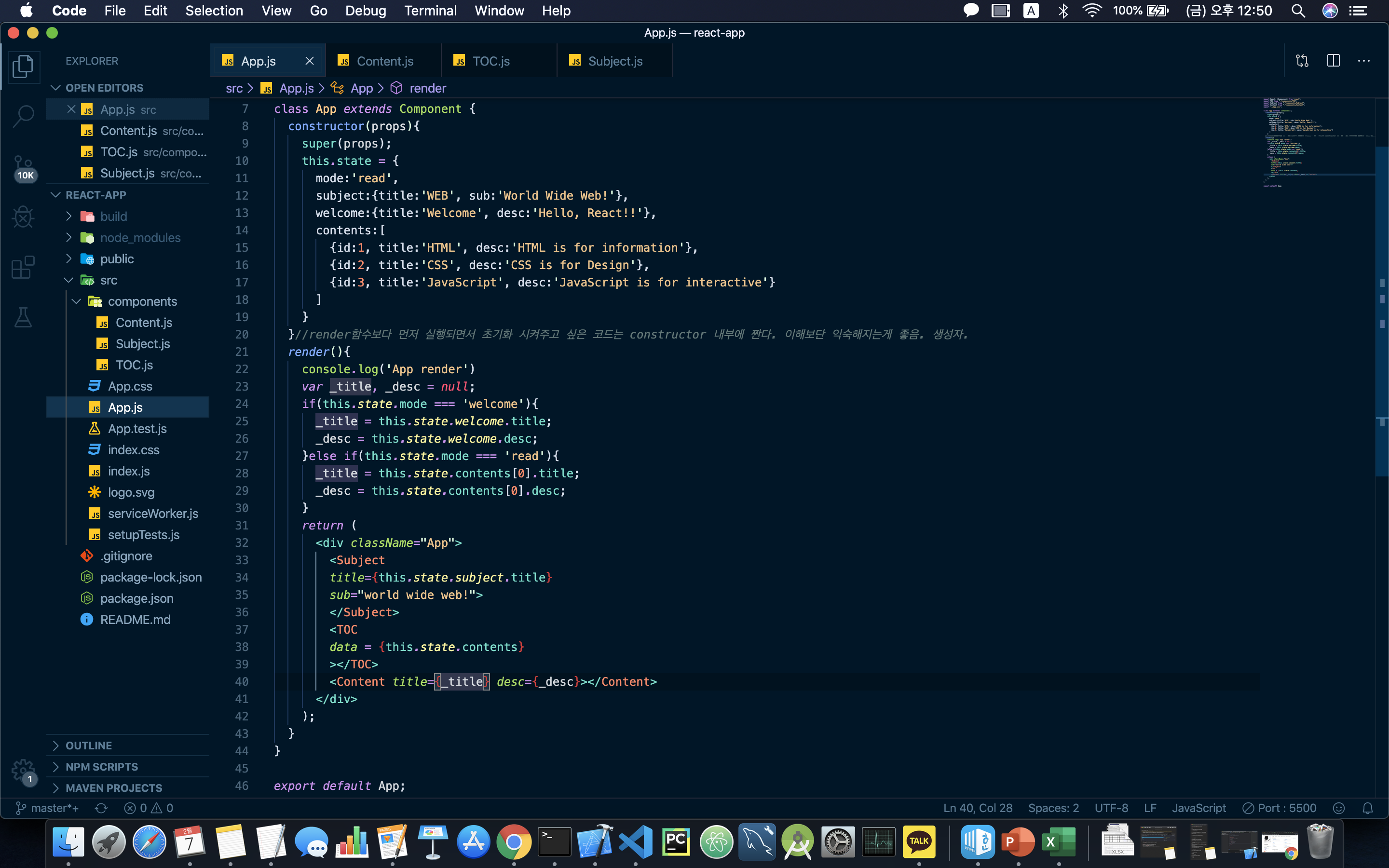The image size is (1389, 868).
Task: Open the Test flask icon in activity bar
Action: click(23, 317)
